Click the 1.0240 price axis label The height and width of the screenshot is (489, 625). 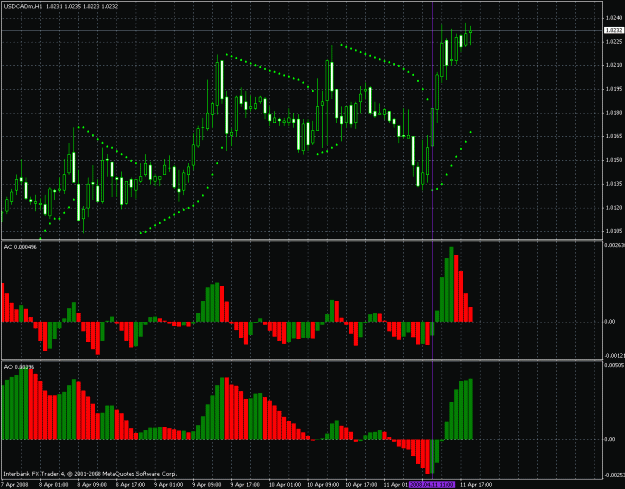click(614, 18)
